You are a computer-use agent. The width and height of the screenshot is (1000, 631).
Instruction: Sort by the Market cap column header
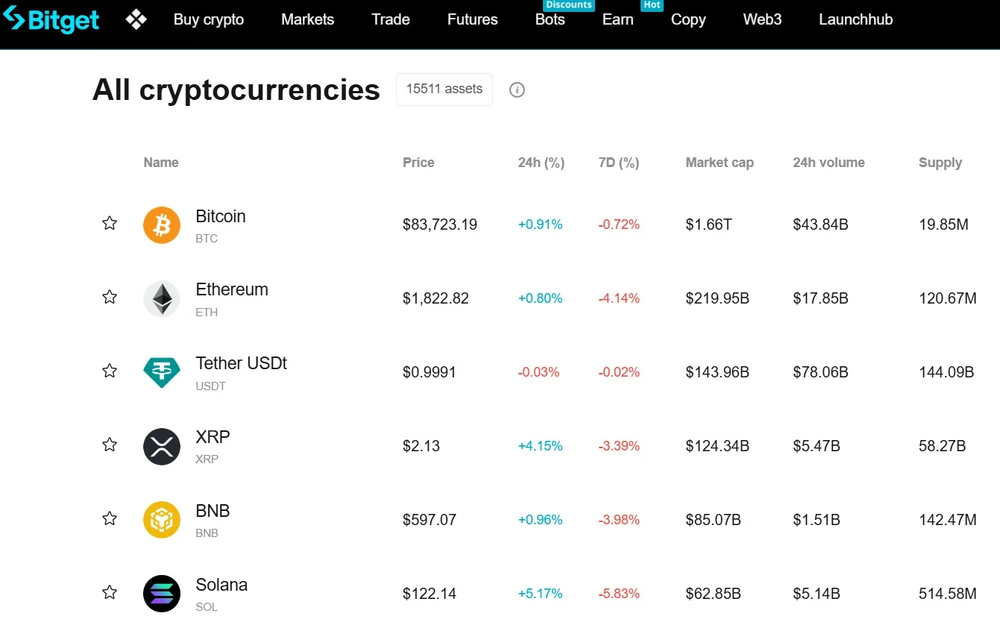tap(719, 162)
